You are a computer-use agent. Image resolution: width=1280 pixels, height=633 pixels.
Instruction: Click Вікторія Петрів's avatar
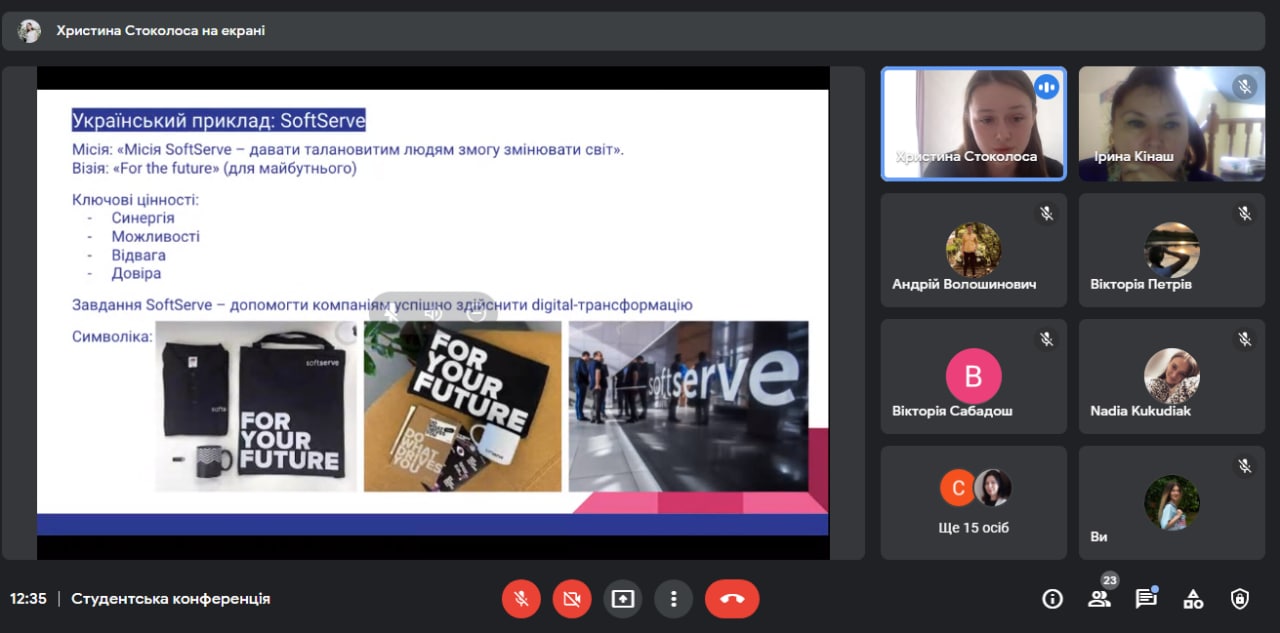[1171, 249]
